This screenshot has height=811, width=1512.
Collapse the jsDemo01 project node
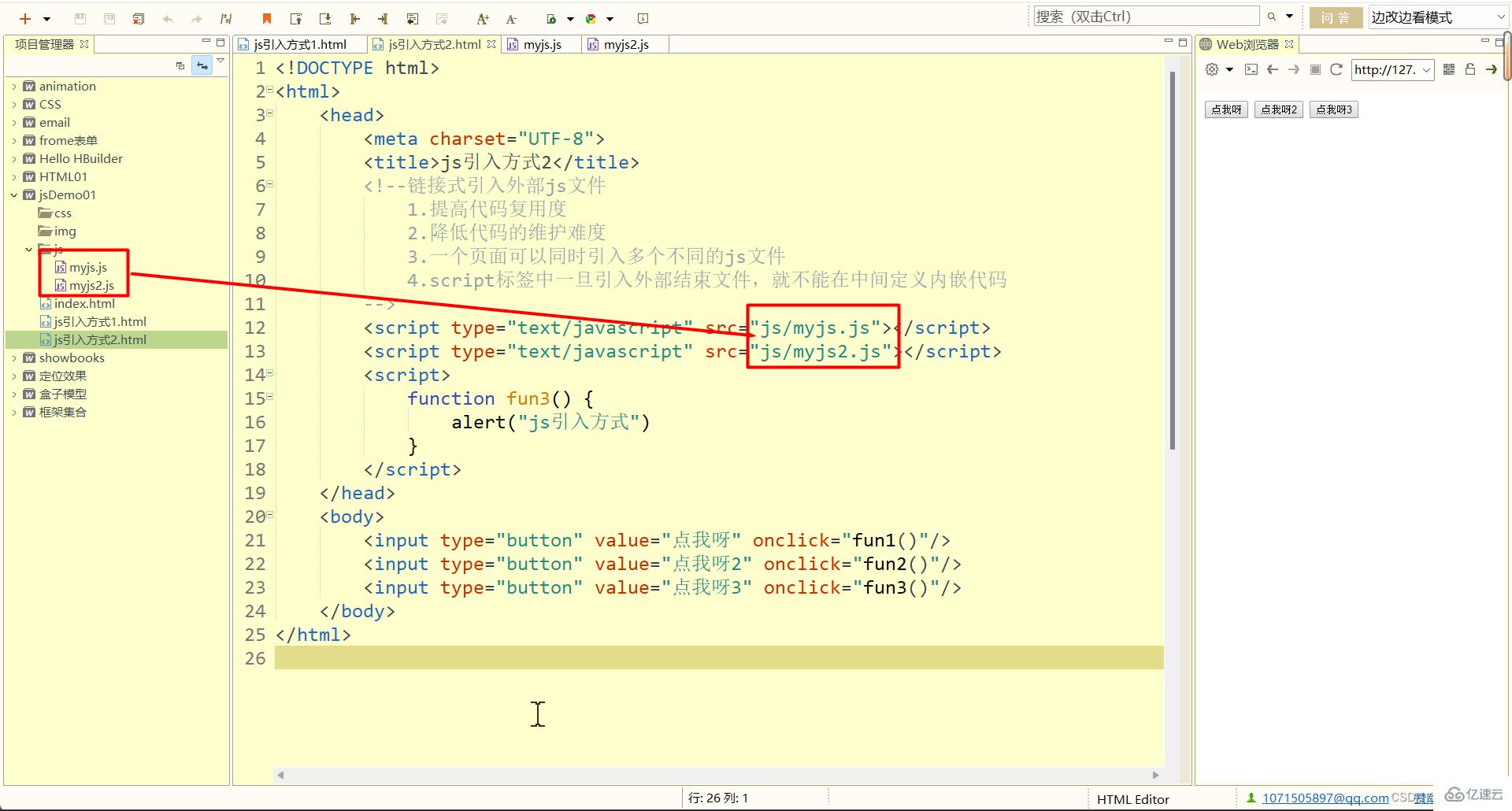coord(14,195)
